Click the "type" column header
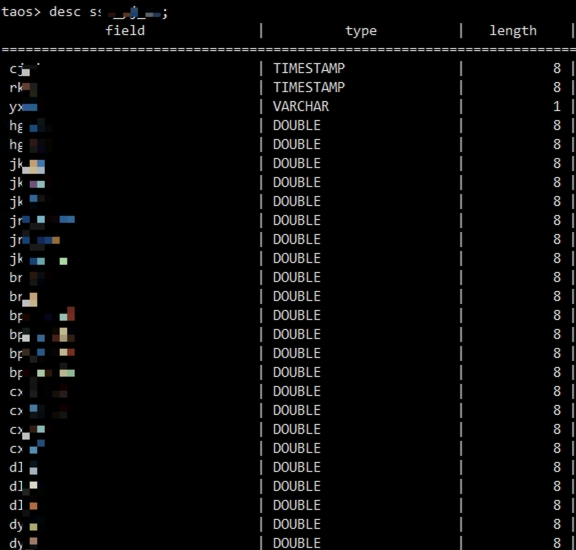 [x=361, y=31]
